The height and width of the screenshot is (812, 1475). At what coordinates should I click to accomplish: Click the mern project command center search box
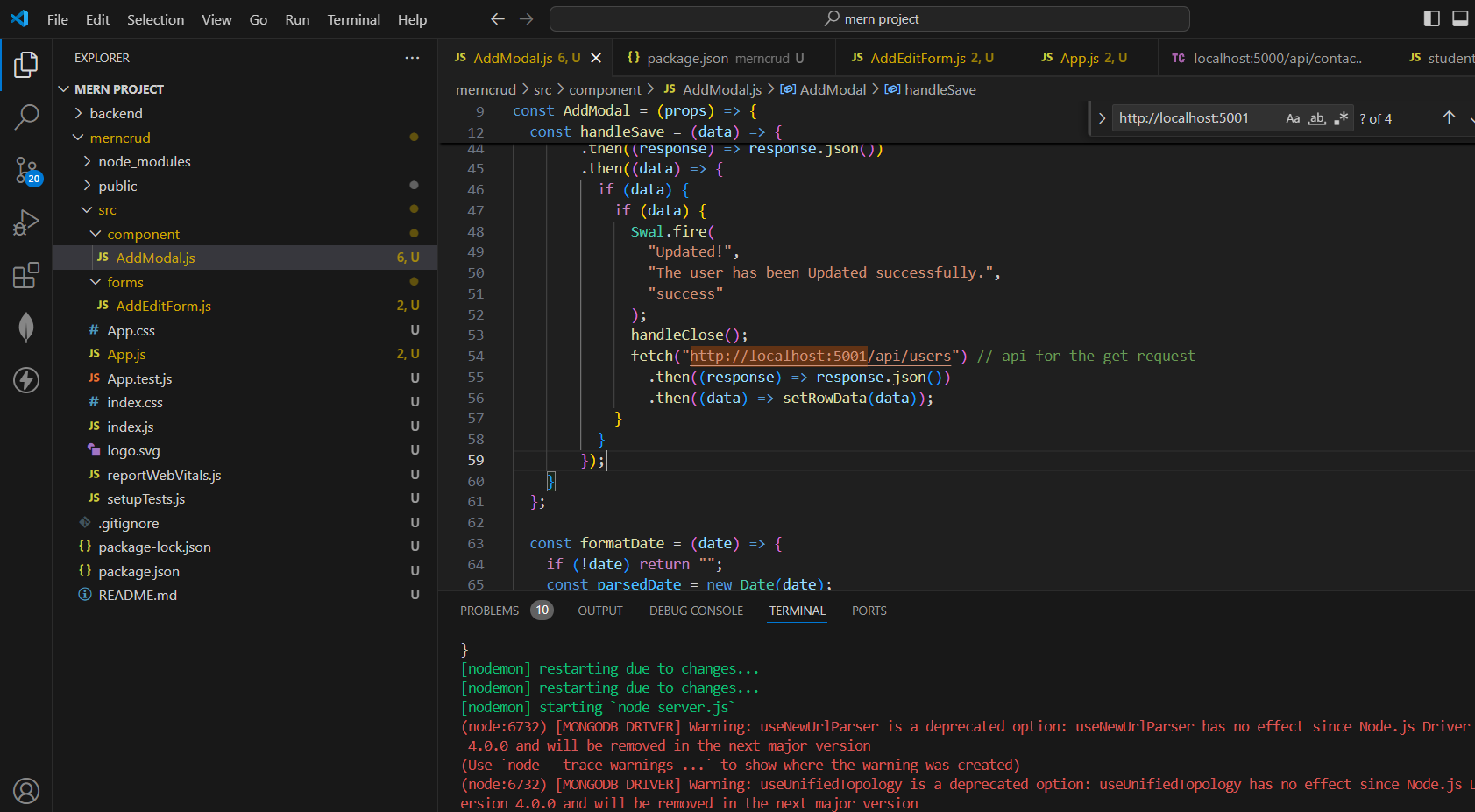(869, 18)
